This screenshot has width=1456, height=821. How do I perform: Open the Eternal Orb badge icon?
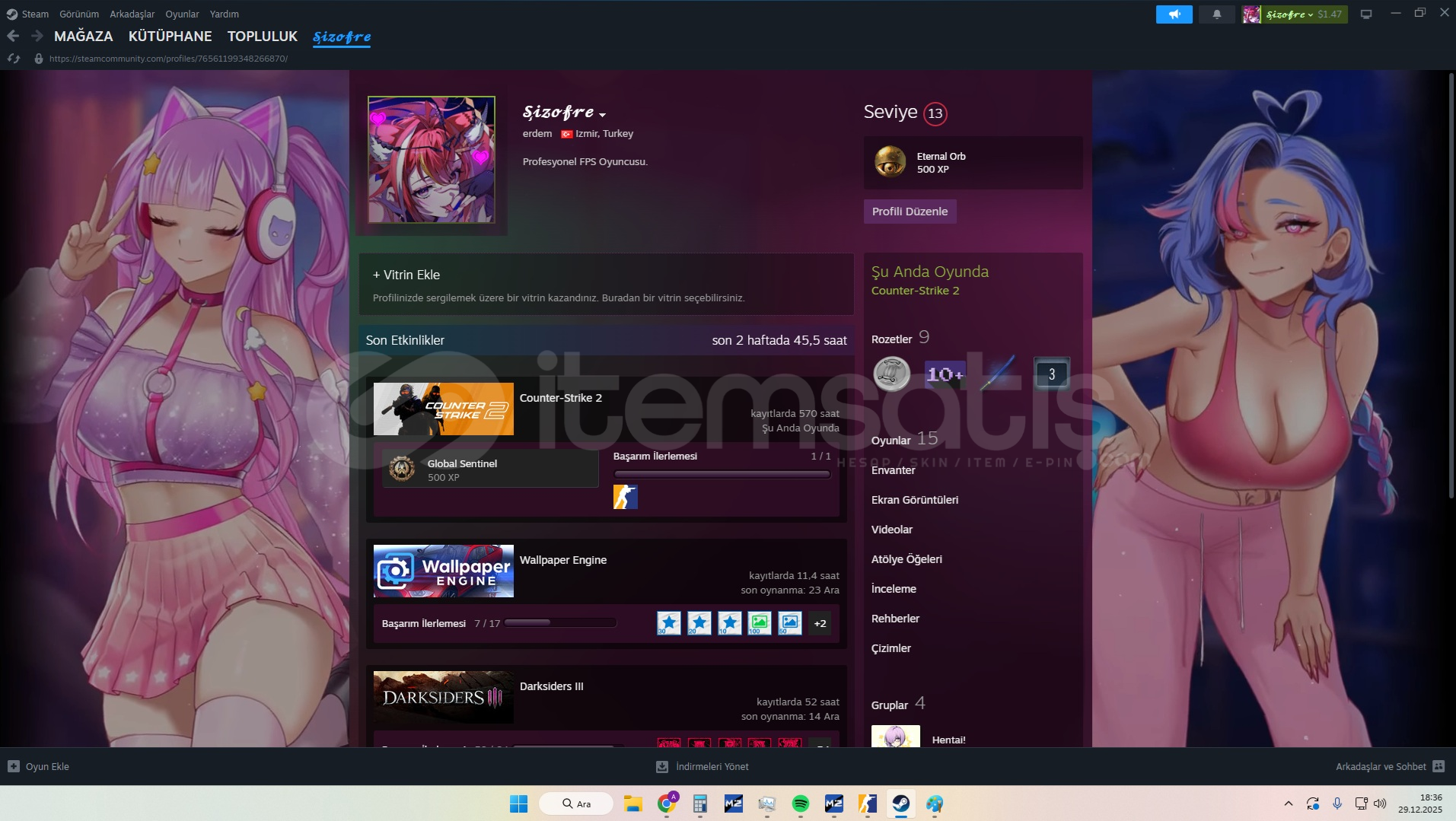890,162
